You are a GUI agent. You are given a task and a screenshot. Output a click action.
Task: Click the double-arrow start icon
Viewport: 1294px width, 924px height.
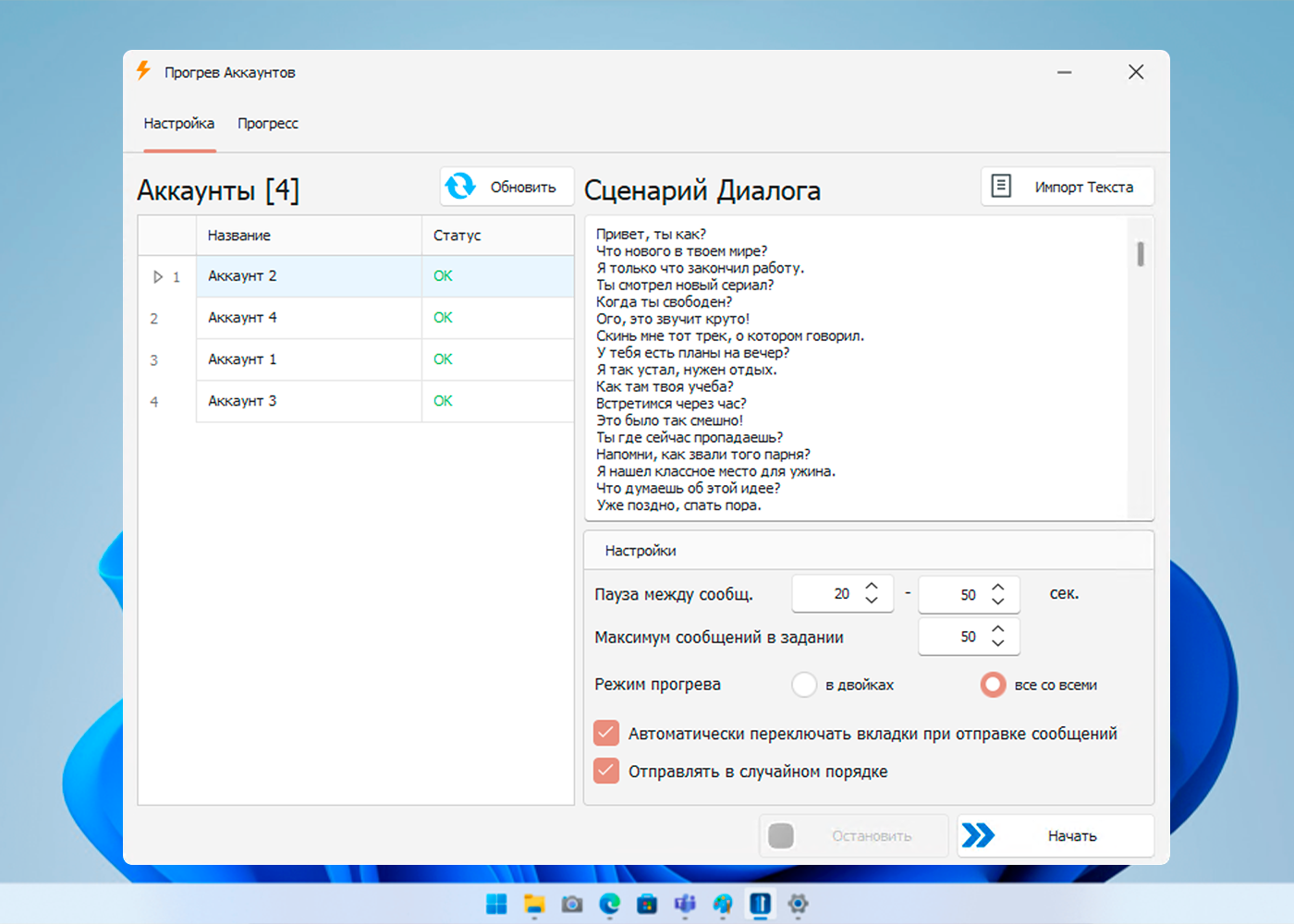click(978, 835)
